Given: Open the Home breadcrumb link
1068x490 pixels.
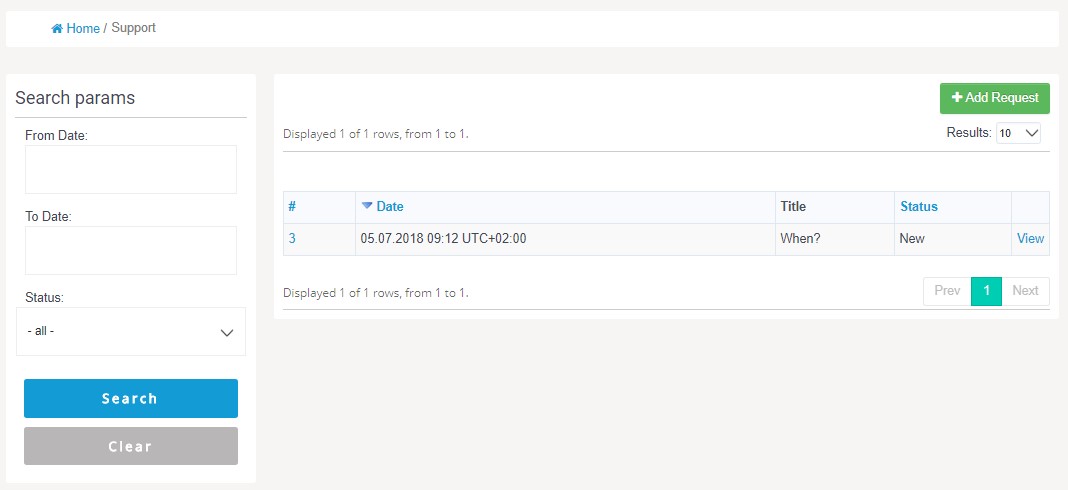Looking at the screenshot, I should coord(83,29).
